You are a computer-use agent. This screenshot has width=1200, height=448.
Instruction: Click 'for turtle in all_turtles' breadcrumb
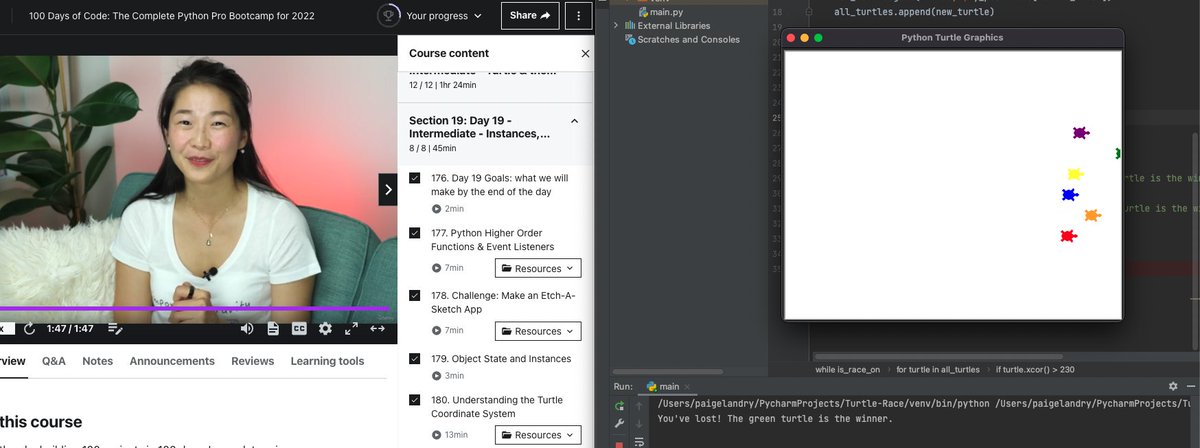pyautogui.click(x=937, y=369)
